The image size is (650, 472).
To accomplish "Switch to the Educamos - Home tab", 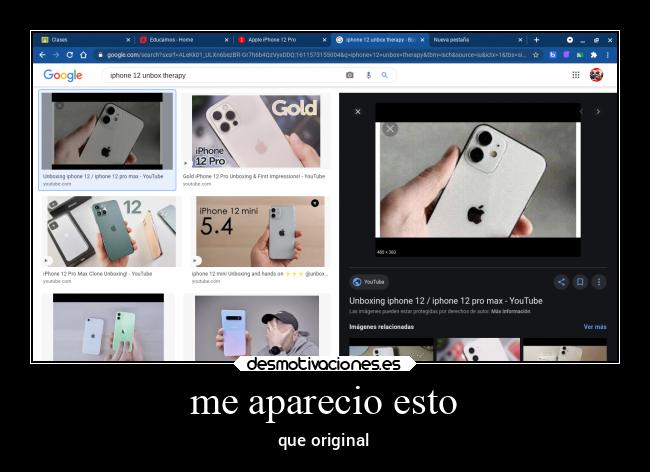I will click(x=182, y=40).
